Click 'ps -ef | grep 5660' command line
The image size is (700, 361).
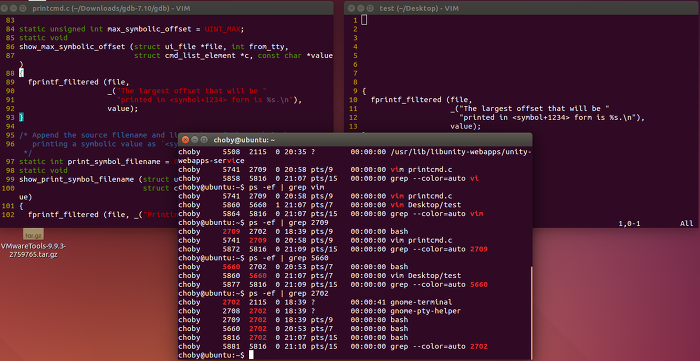(x=288, y=258)
